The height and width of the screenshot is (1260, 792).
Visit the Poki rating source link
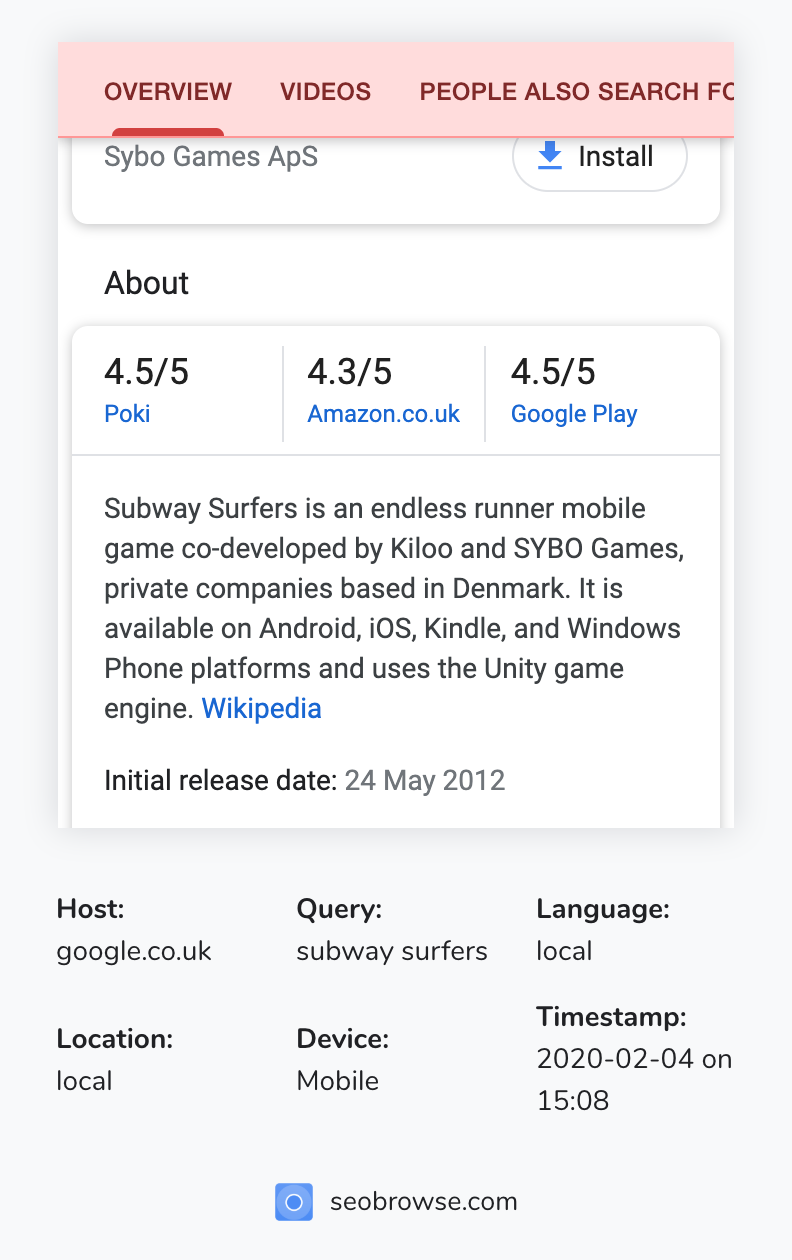pos(127,413)
